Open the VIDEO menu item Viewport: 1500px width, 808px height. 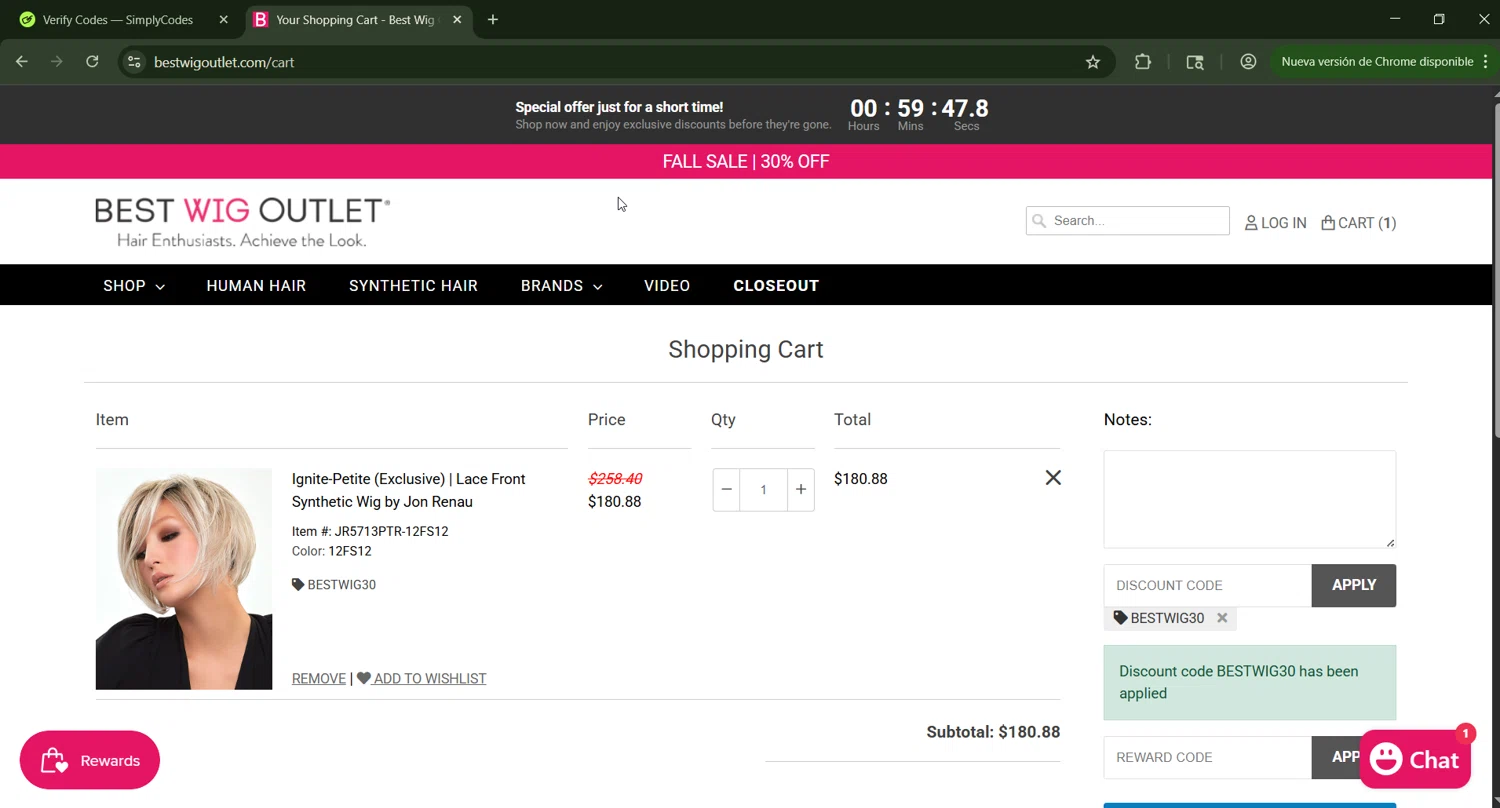(667, 285)
